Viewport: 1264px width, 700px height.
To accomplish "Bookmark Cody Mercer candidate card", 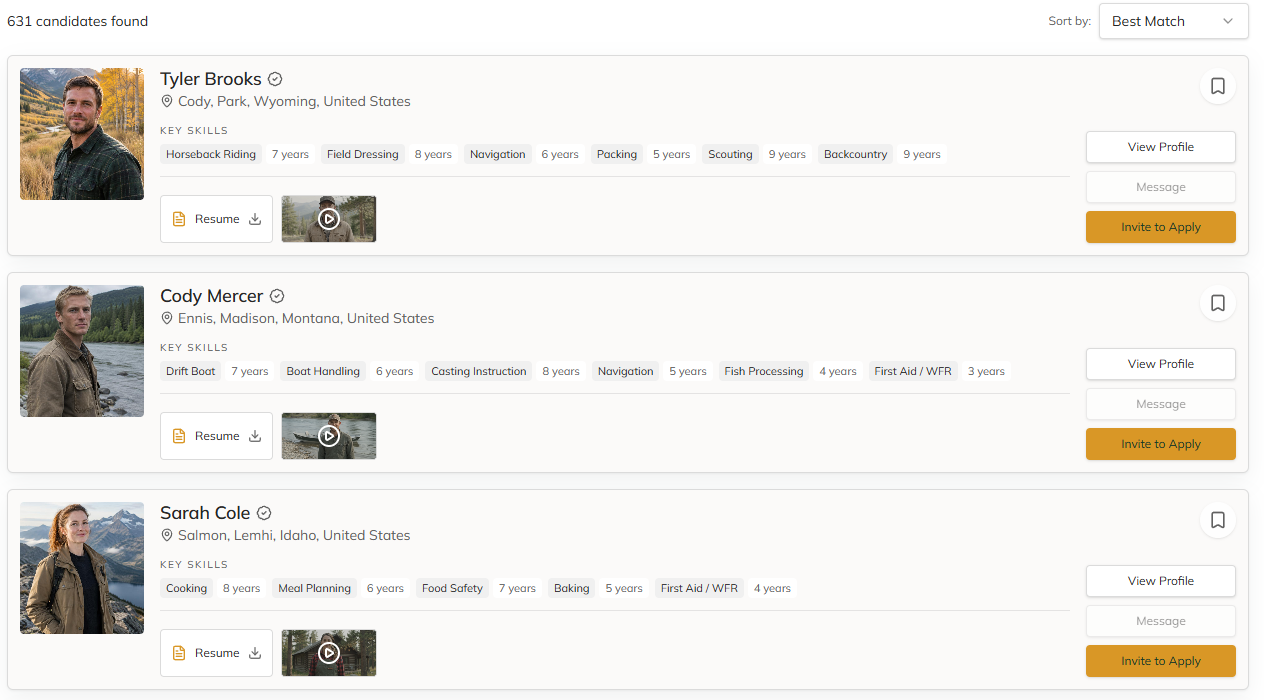I will point(1217,303).
